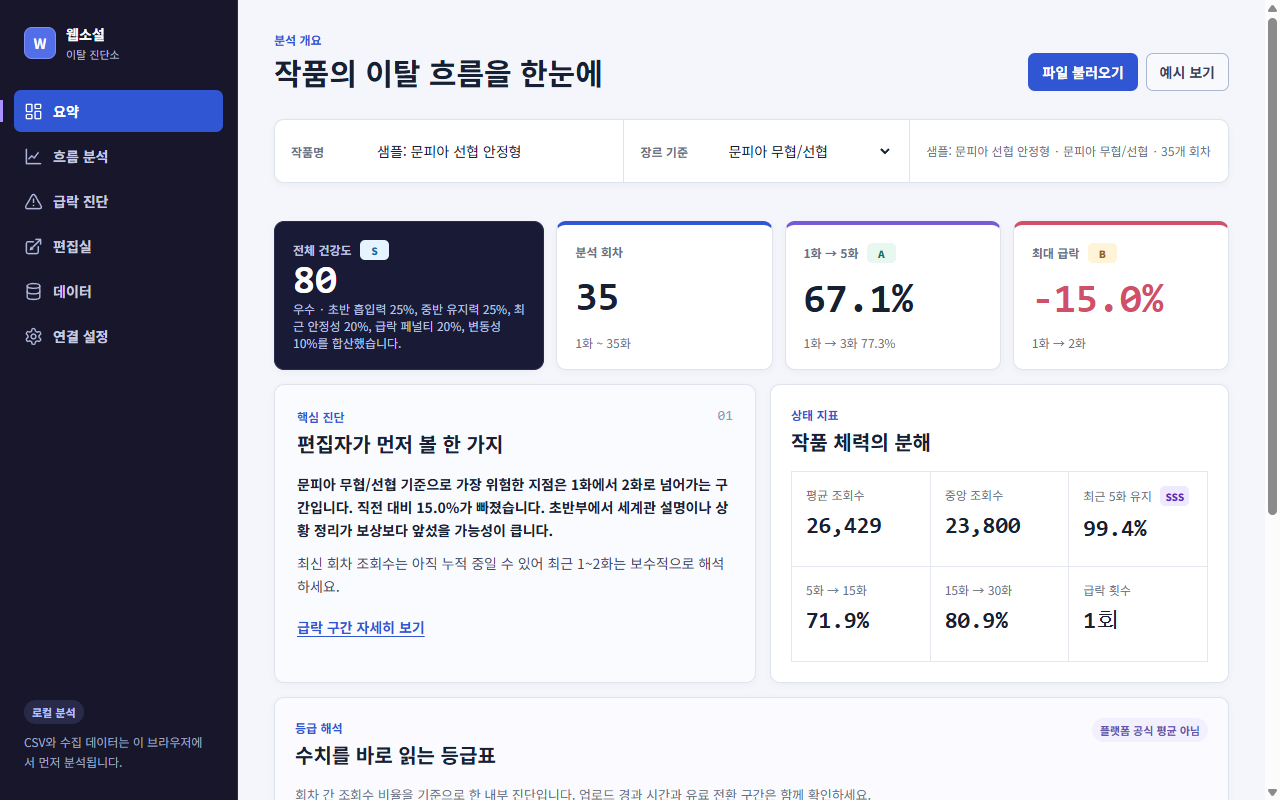Click the 80.9% 15화 → 30화 value
Viewport: 1280px width, 800px height.
(x=977, y=620)
